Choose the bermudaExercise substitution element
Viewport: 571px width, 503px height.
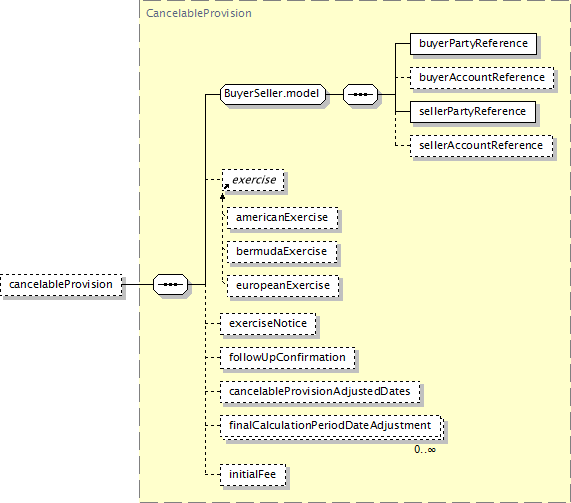click(282, 252)
